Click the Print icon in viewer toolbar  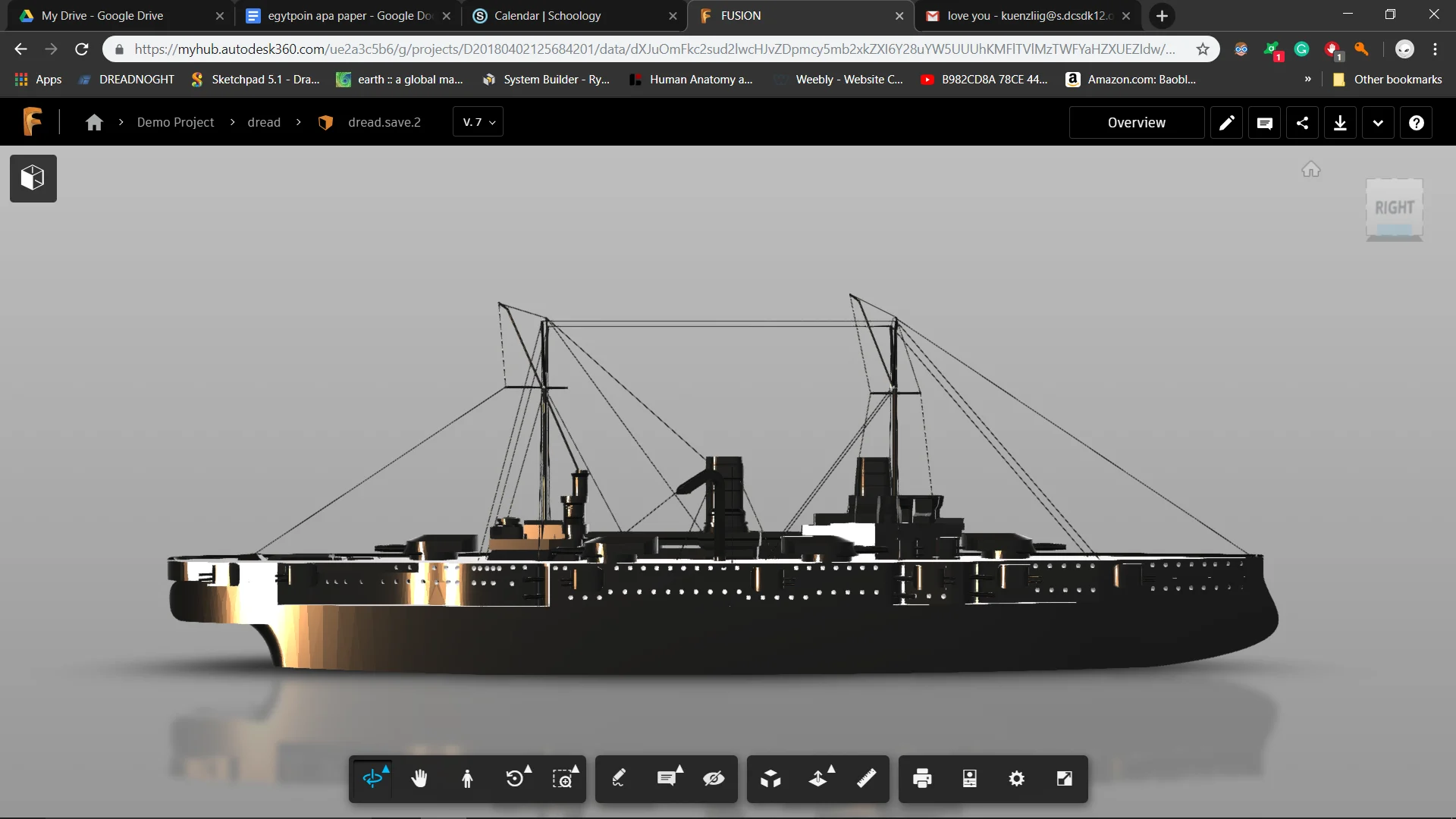coord(922,779)
